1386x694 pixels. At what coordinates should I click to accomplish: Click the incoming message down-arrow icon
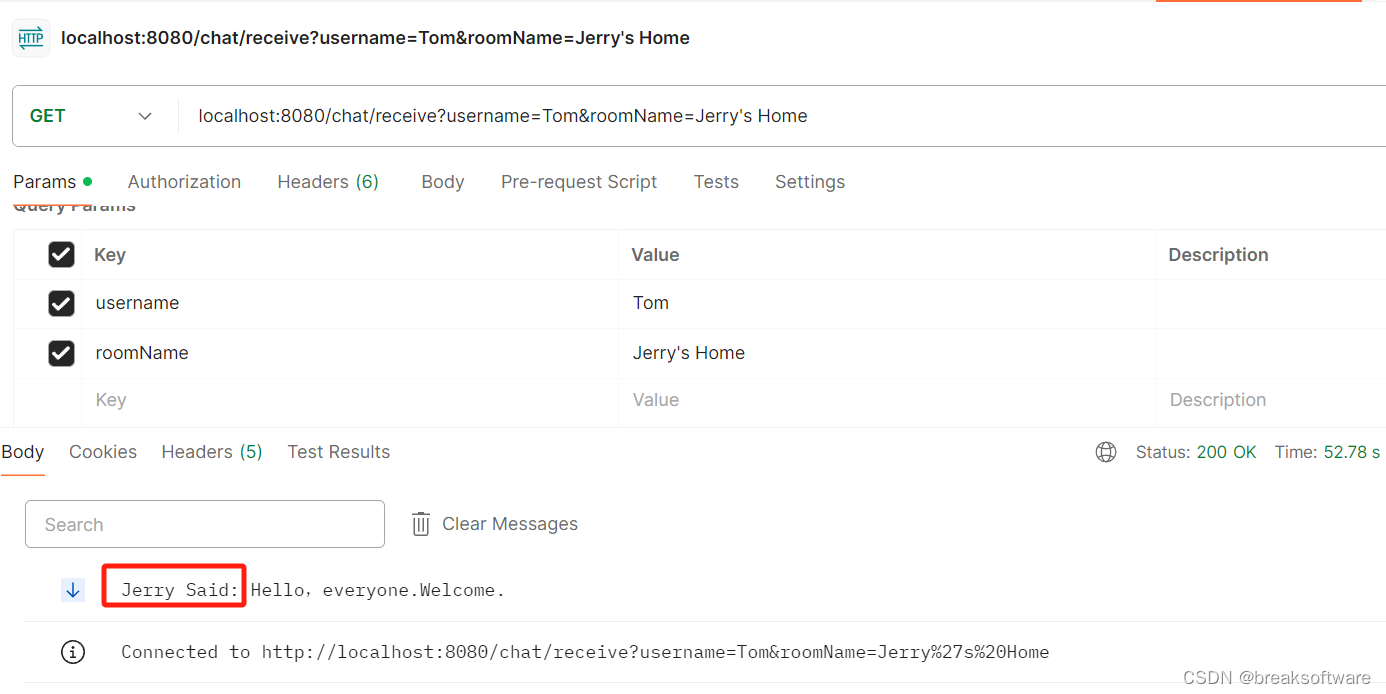click(73, 590)
